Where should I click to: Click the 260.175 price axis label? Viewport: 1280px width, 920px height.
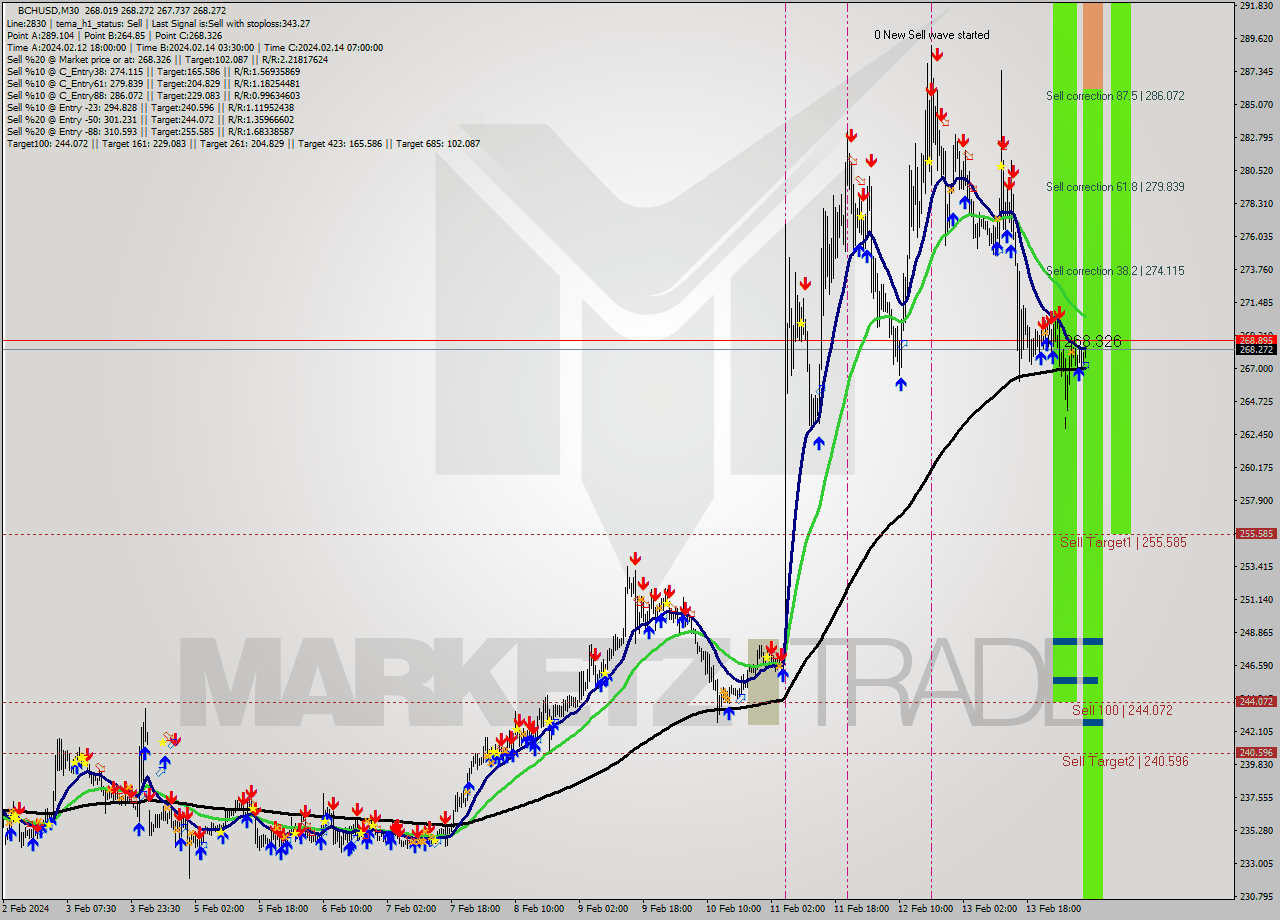point(1256,468)
